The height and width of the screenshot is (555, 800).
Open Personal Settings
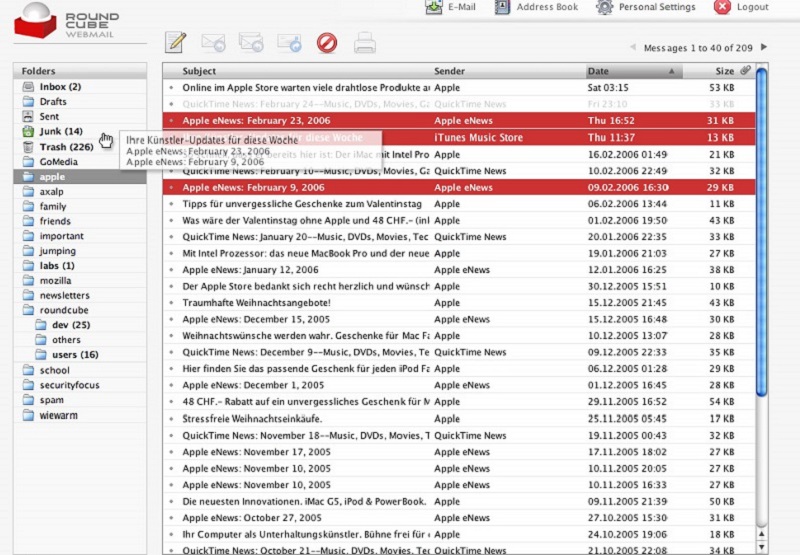click(x=657, y=7)
